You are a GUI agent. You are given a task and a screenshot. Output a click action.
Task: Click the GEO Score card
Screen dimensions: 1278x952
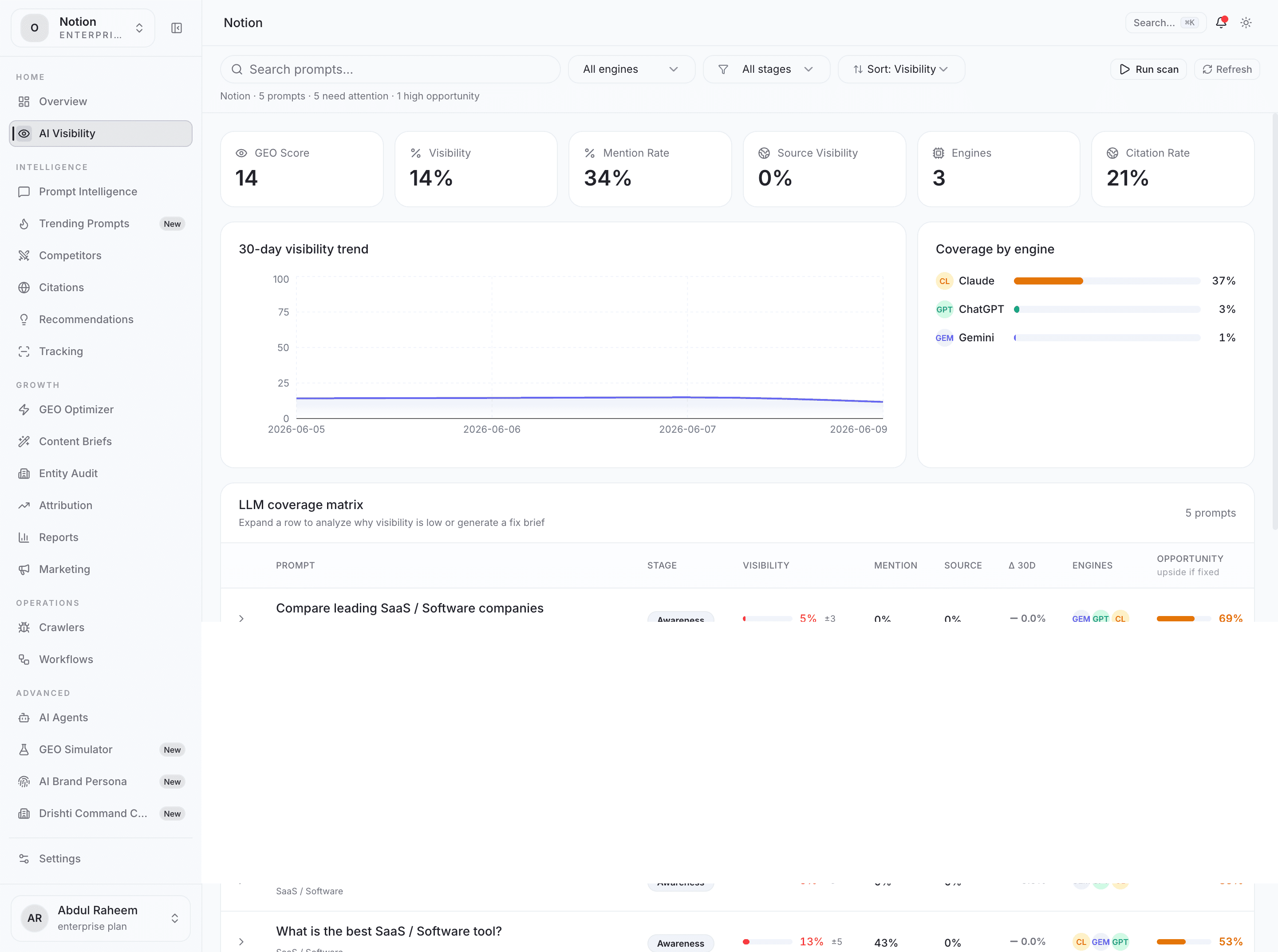click(x=302, y=169)
